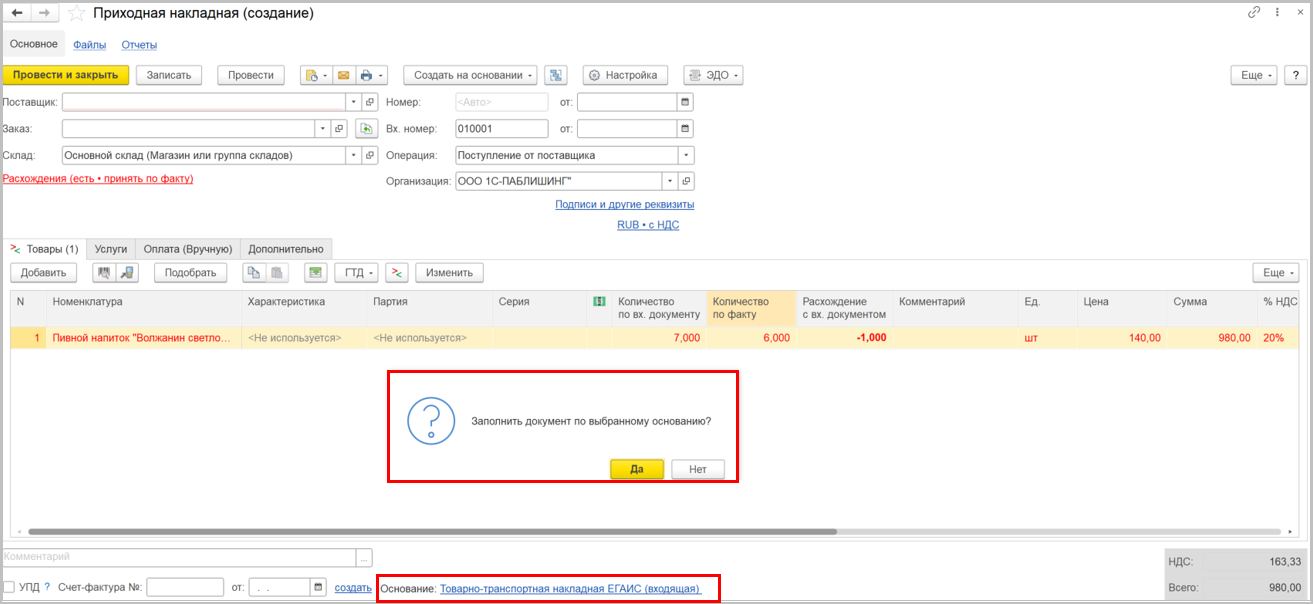Expand the Создать на основании menu
The width and height of the screenshot is (1313, 604).
click(x=470, y=76)
